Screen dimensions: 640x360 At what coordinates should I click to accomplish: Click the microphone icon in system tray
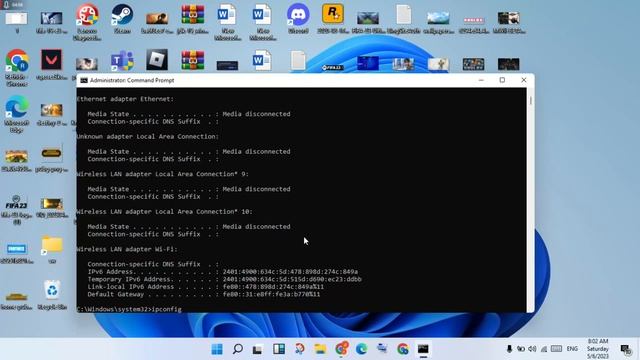(x=509, y=349)
